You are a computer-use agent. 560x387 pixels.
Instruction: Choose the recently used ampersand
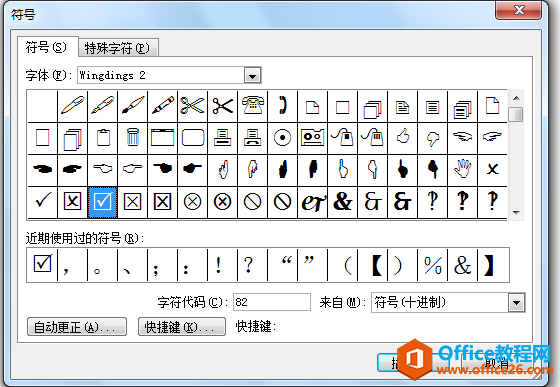coord(462,265)
